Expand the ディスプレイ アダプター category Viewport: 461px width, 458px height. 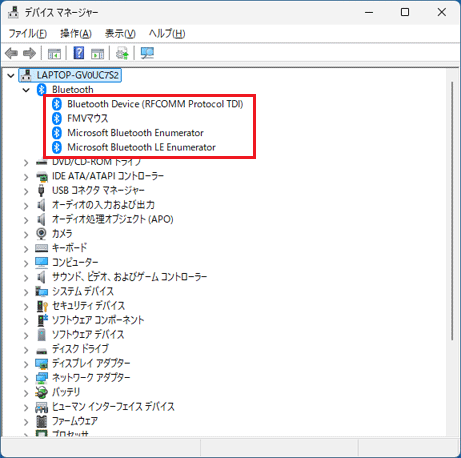tap(26, 364)
